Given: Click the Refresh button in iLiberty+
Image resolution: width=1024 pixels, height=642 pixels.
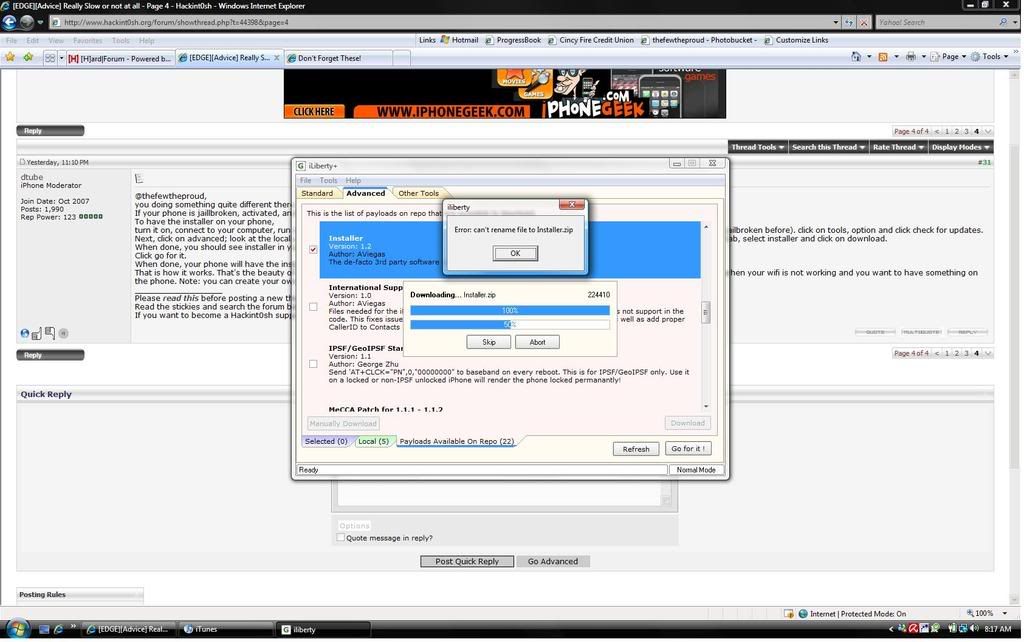Looking at the screenshot, I should click(x=636, y=449).
